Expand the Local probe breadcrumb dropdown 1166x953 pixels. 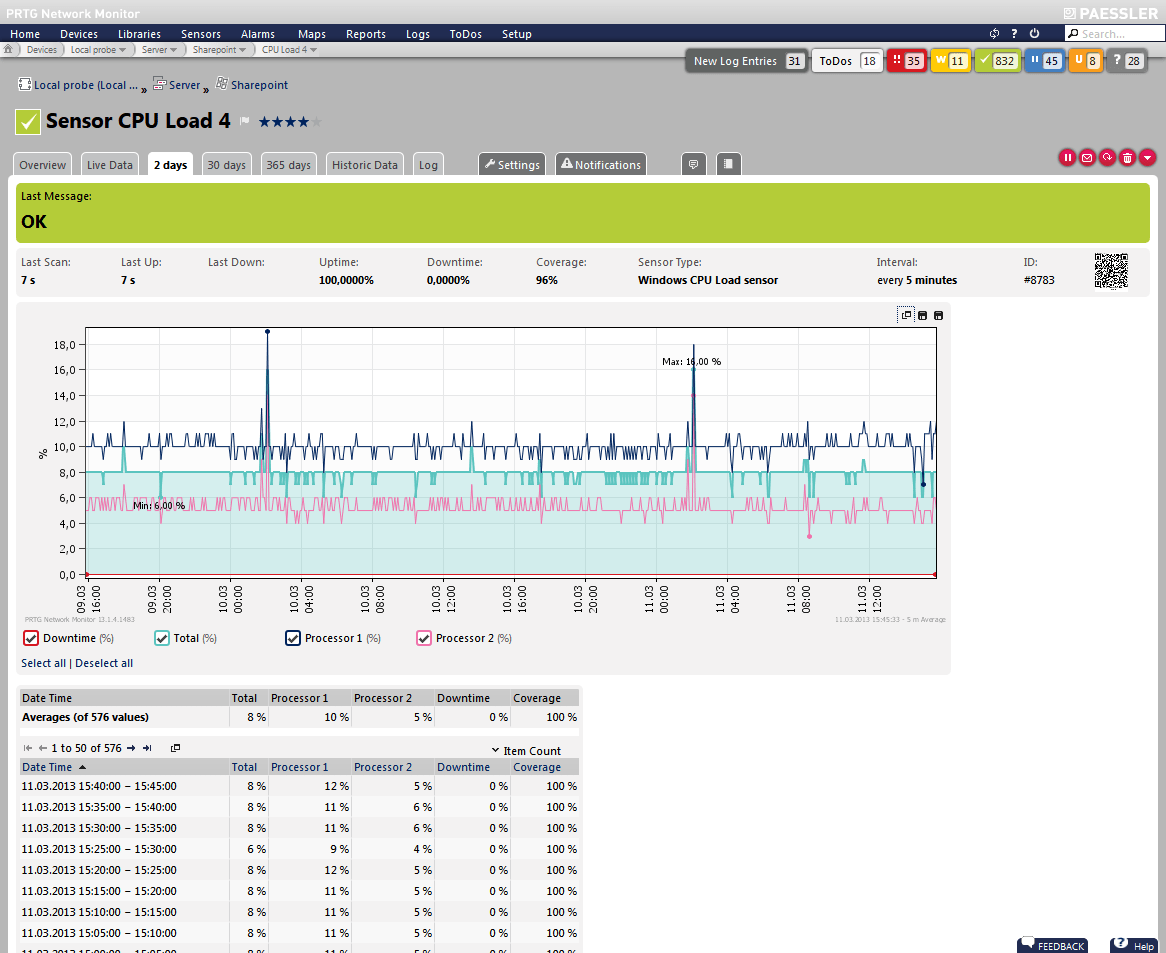pos(123,50)
